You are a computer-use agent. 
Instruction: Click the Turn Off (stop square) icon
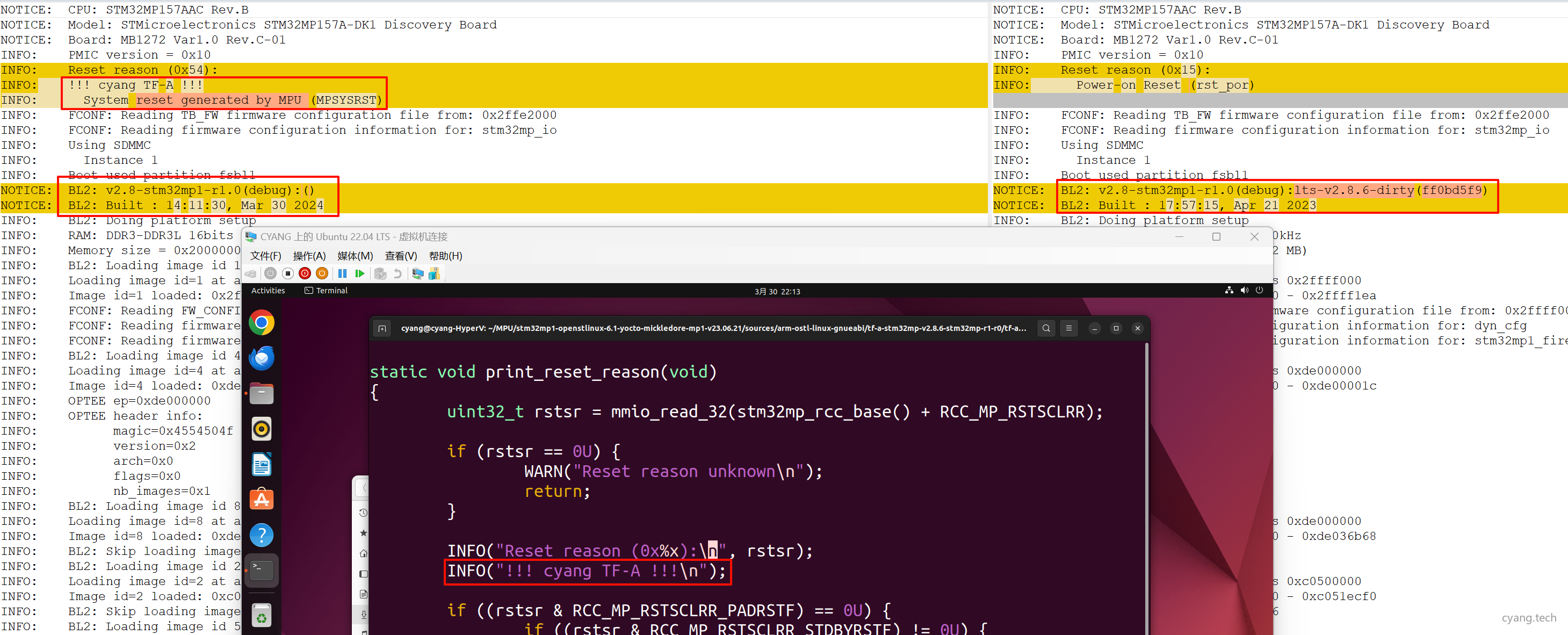(288, 273)
